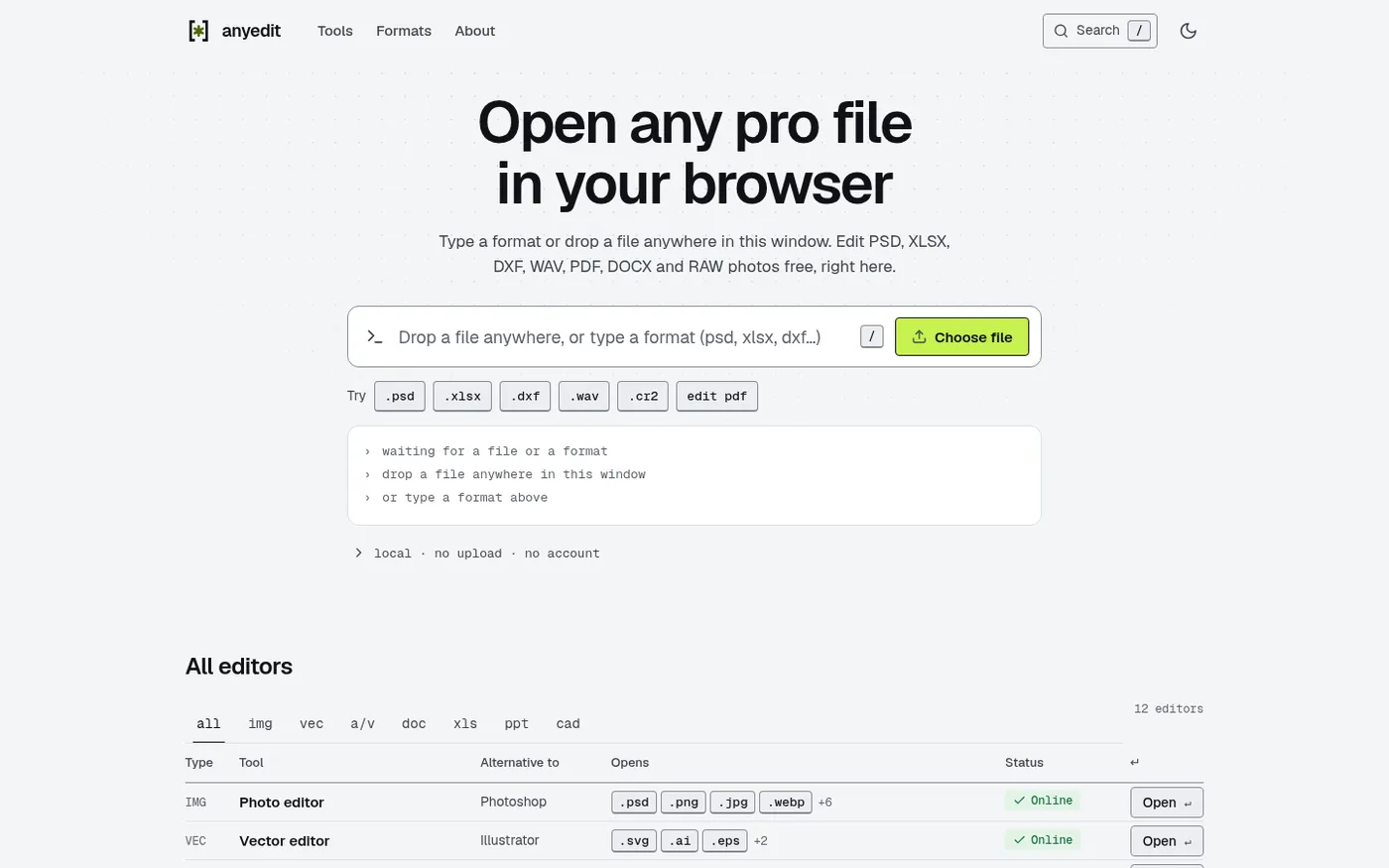Image resolution: width=1389 pixels, height=868 pixels.
Task: Expand the 'local · no upload · no account' details
Action: (477, 554)
